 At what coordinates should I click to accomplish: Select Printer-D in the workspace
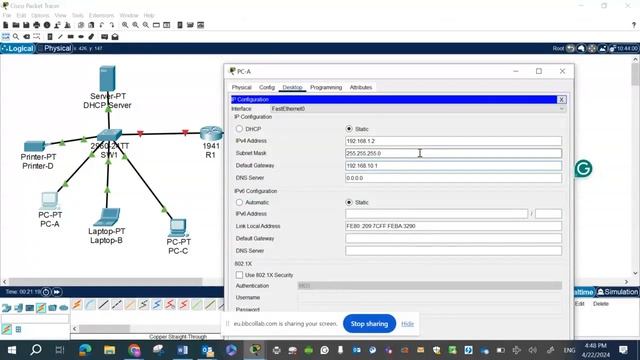tap(35, 146)
